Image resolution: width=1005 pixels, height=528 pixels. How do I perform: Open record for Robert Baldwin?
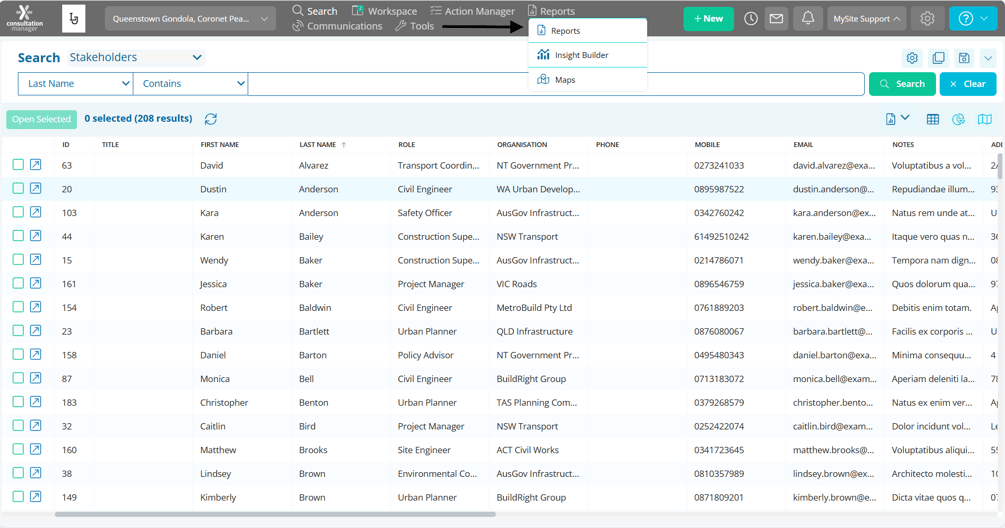[35, 307]
